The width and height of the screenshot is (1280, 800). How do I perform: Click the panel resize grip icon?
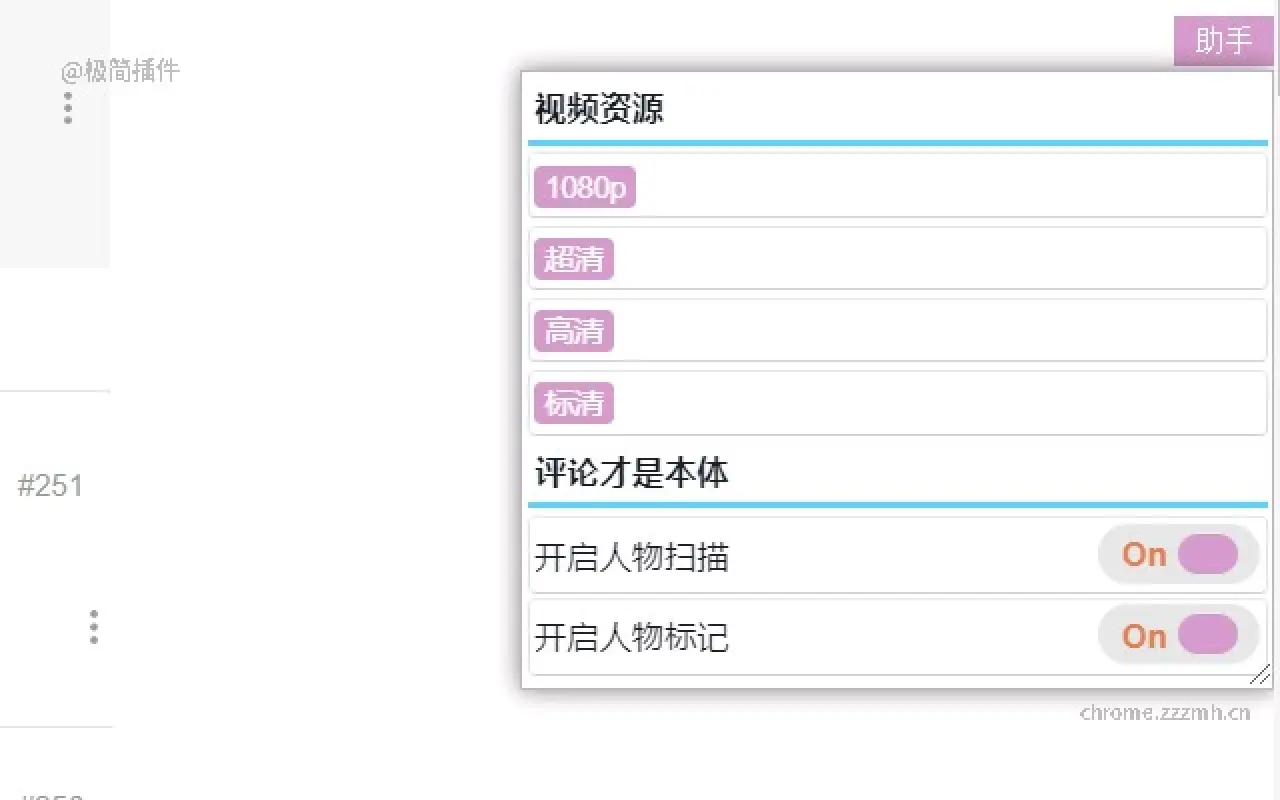click(x=1260, y=675)
